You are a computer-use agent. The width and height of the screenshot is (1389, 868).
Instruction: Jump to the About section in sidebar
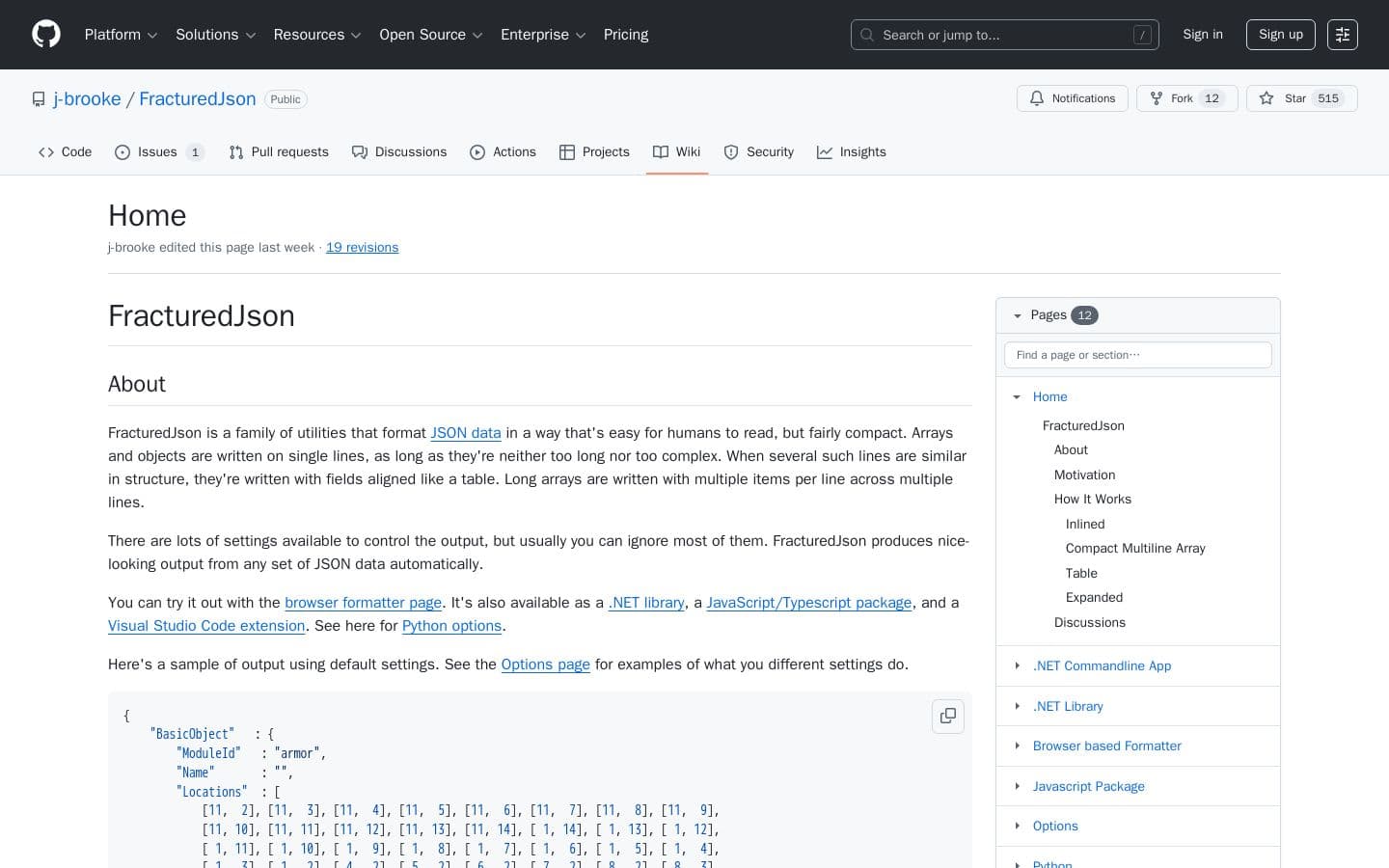coord(1071,450)
